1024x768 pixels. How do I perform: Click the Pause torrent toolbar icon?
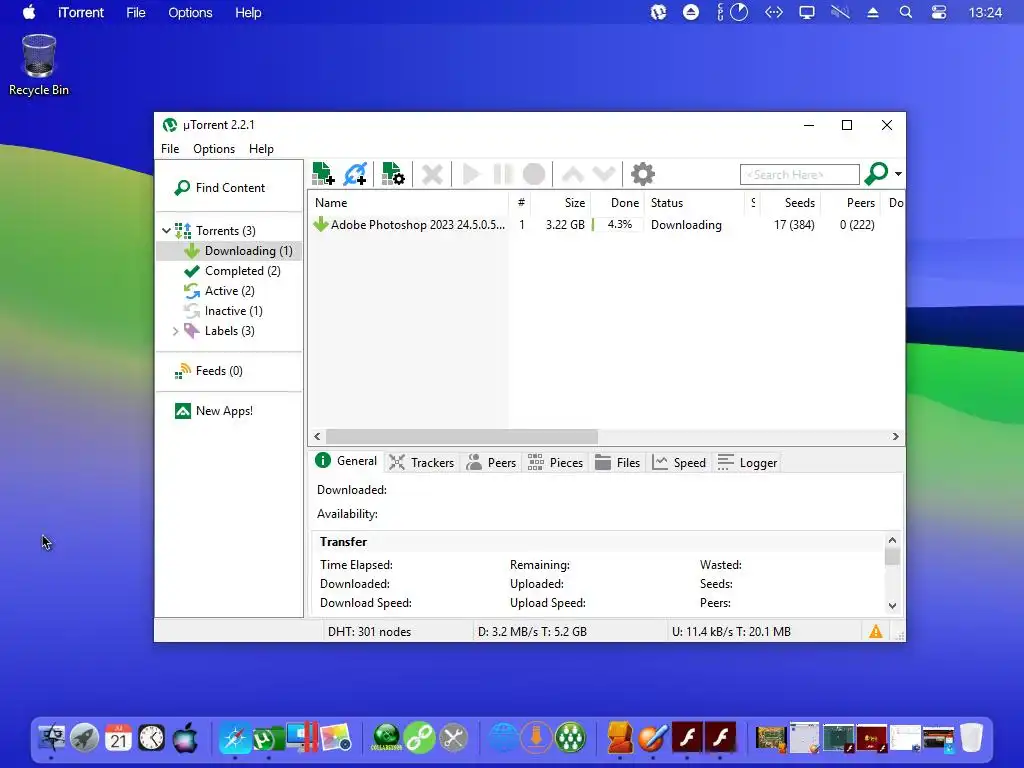502,174
